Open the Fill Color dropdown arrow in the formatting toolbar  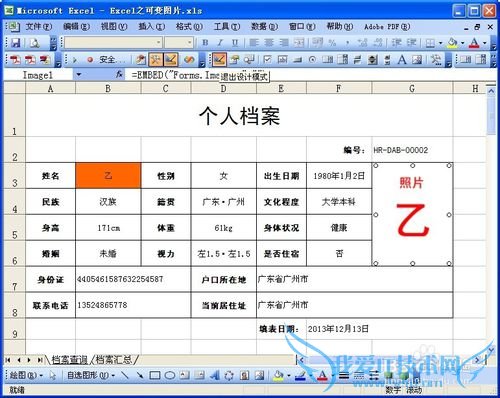click(x=463, y=43)
